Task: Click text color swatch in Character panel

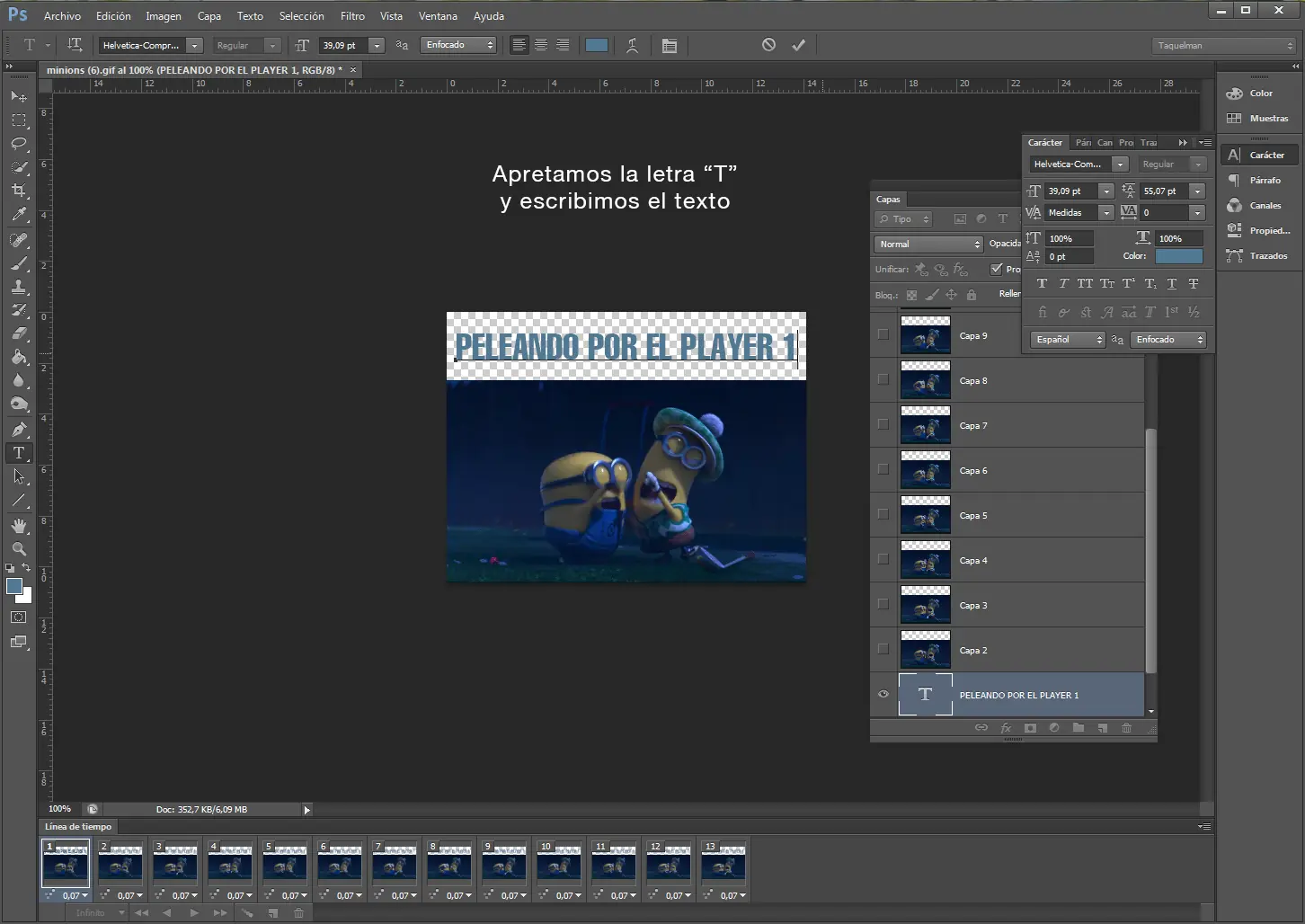Action: click(x=1178, y=256)
